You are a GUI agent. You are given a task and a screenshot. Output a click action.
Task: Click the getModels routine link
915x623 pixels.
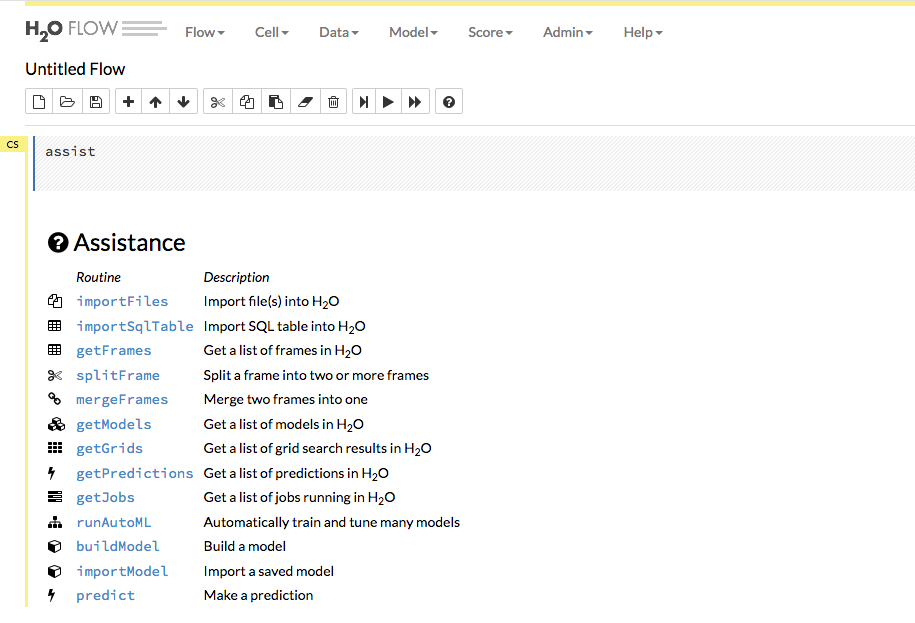(114, 425)
